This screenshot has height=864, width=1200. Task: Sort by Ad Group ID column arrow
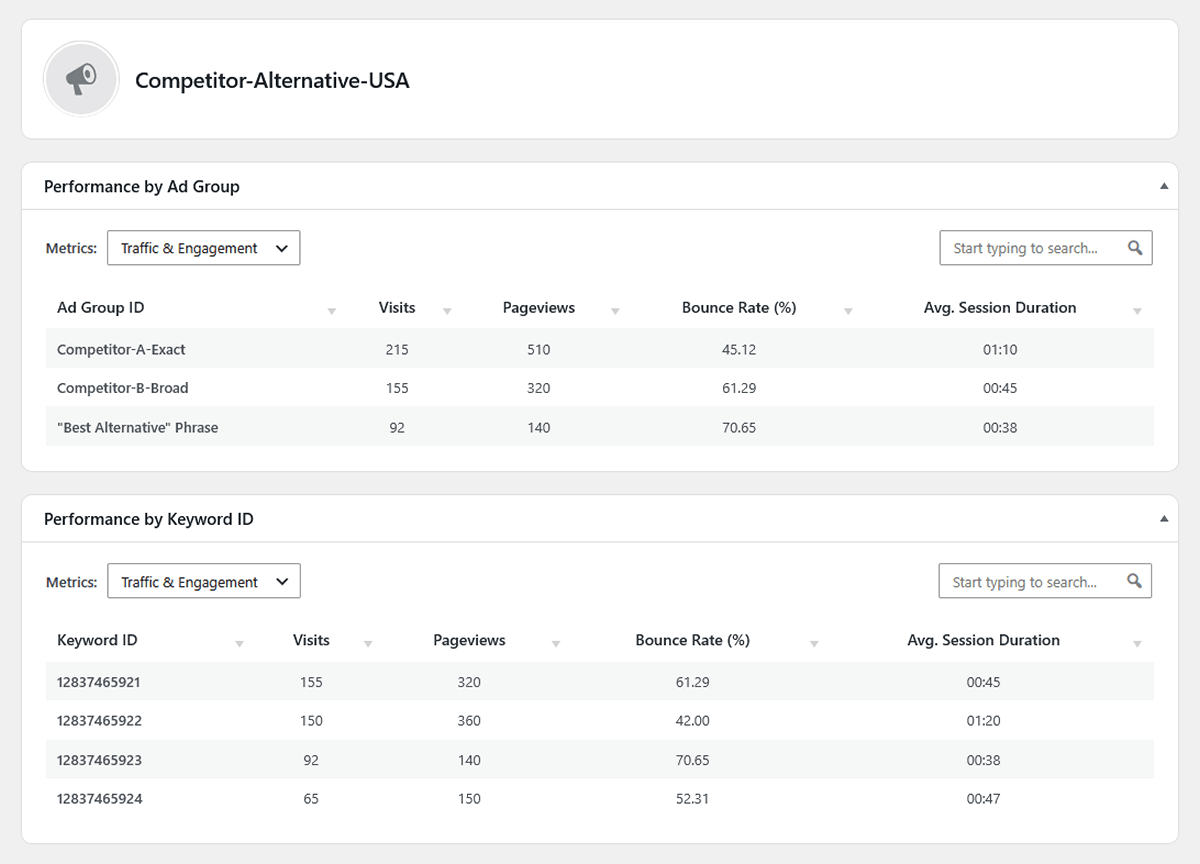[332, 312]
